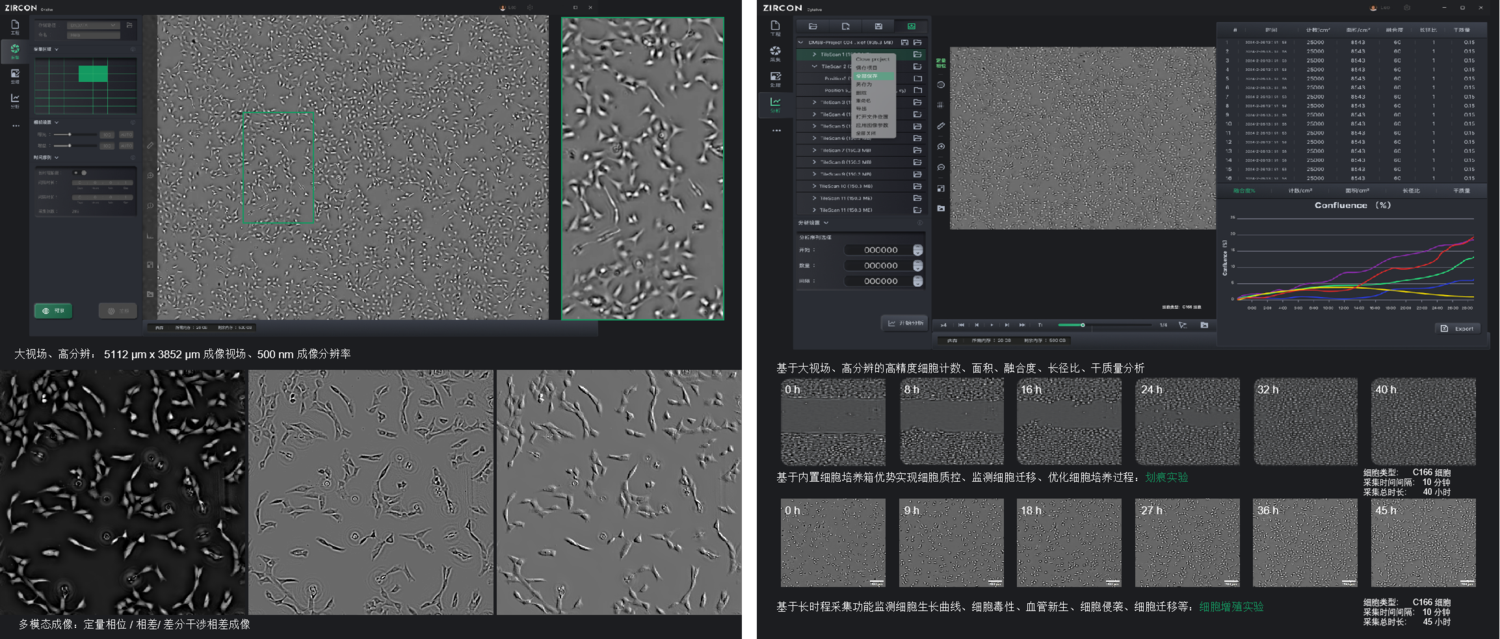
Task: Open the three-dot more menu in right window sidebar
Action: [776, 131]
